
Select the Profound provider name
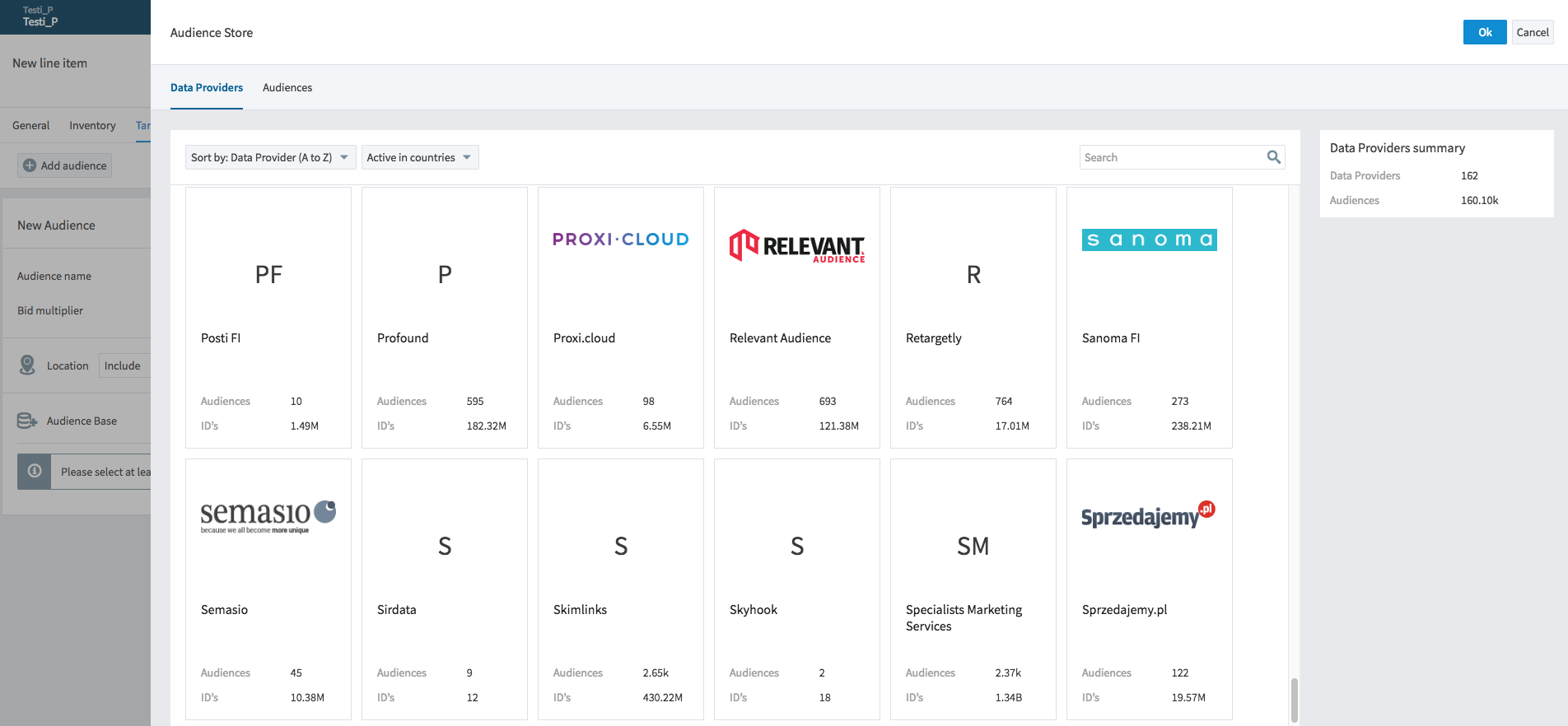(403, 338)
